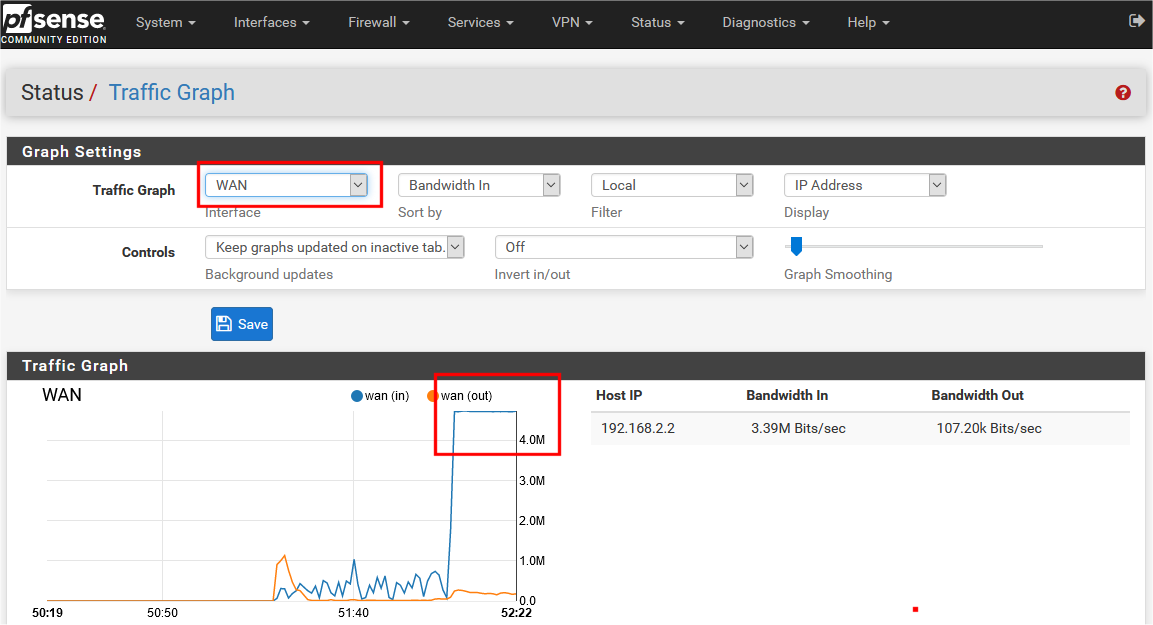Open the Firewall menu
1153x625 pixels.
(379, 23)
